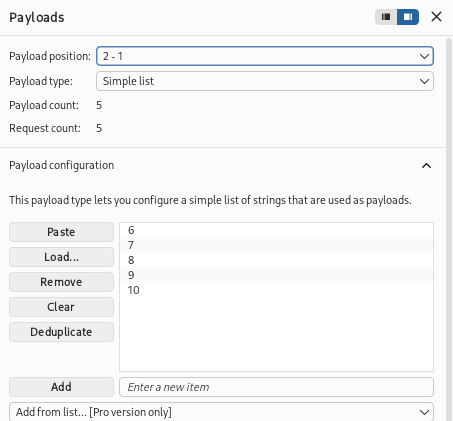Click the Deduplicate button
This screenshot has width=453, height=421.
(x=61, y=332)
